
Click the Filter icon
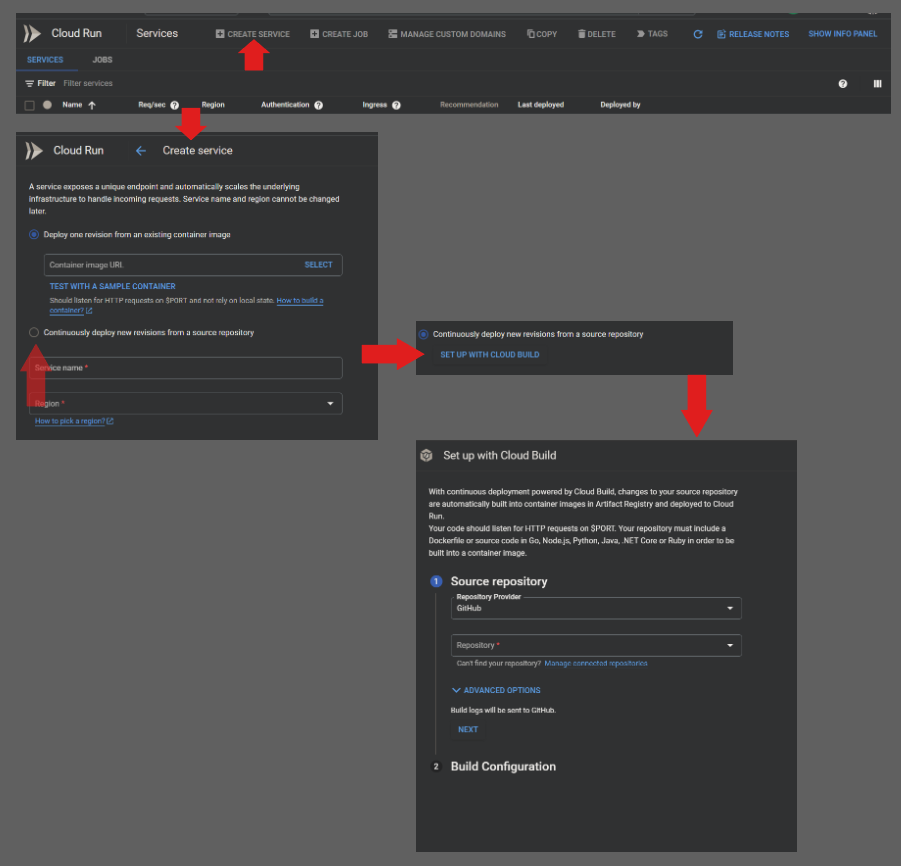pyautogui.click(x=29, y=83)
